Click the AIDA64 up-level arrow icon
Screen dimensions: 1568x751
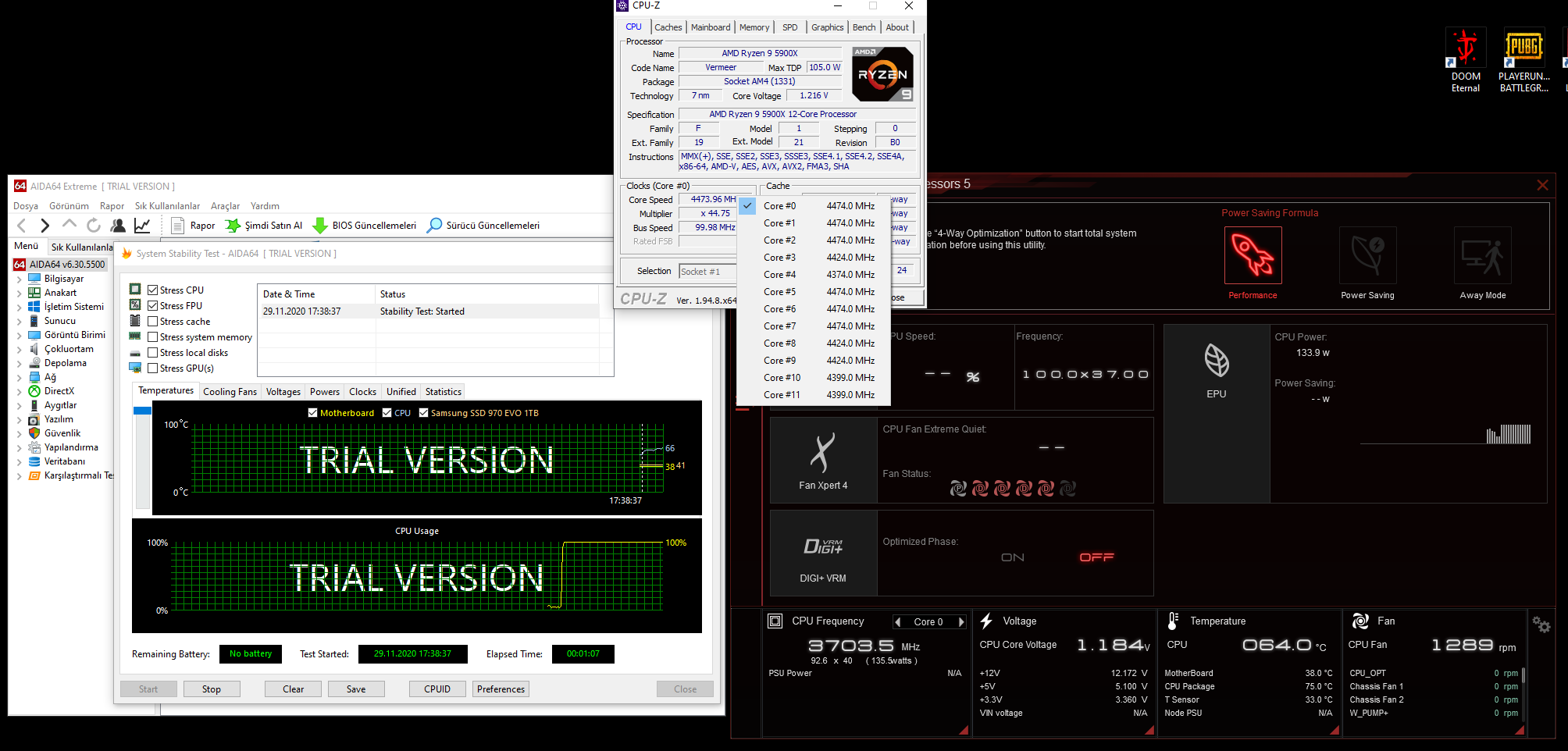coord(69,225)
